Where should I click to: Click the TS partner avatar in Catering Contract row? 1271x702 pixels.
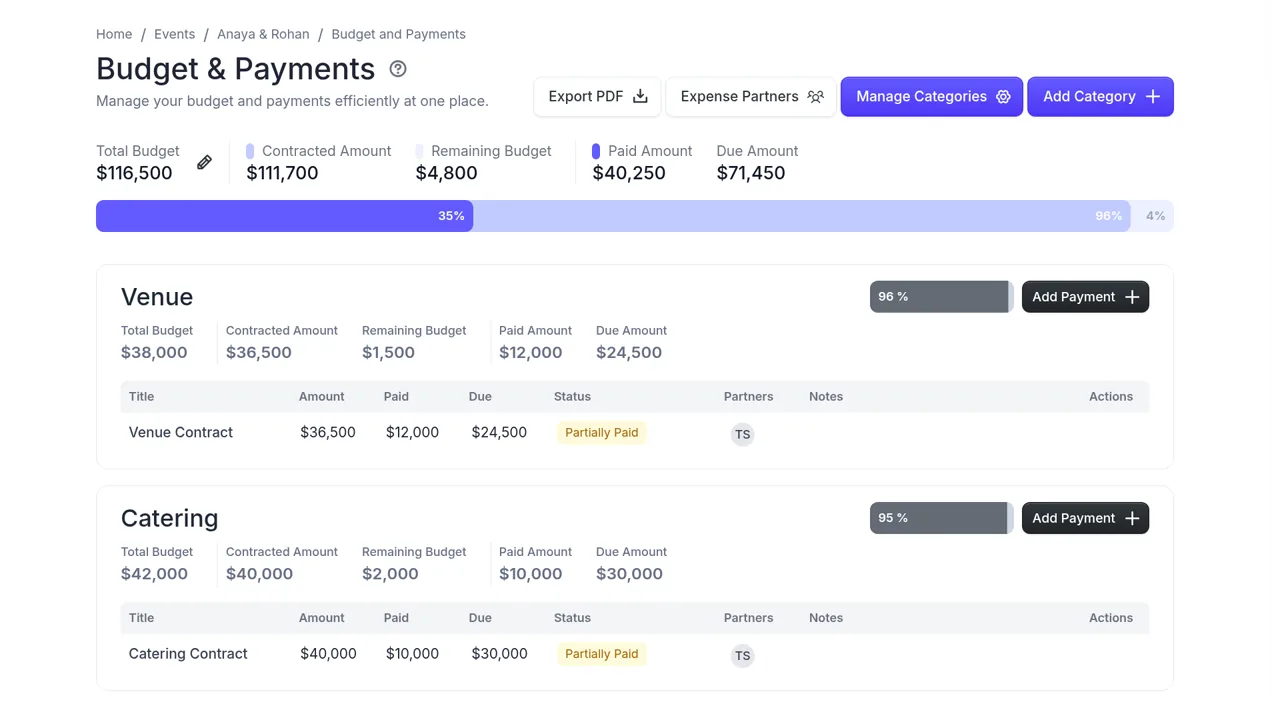tap(742, 656)
